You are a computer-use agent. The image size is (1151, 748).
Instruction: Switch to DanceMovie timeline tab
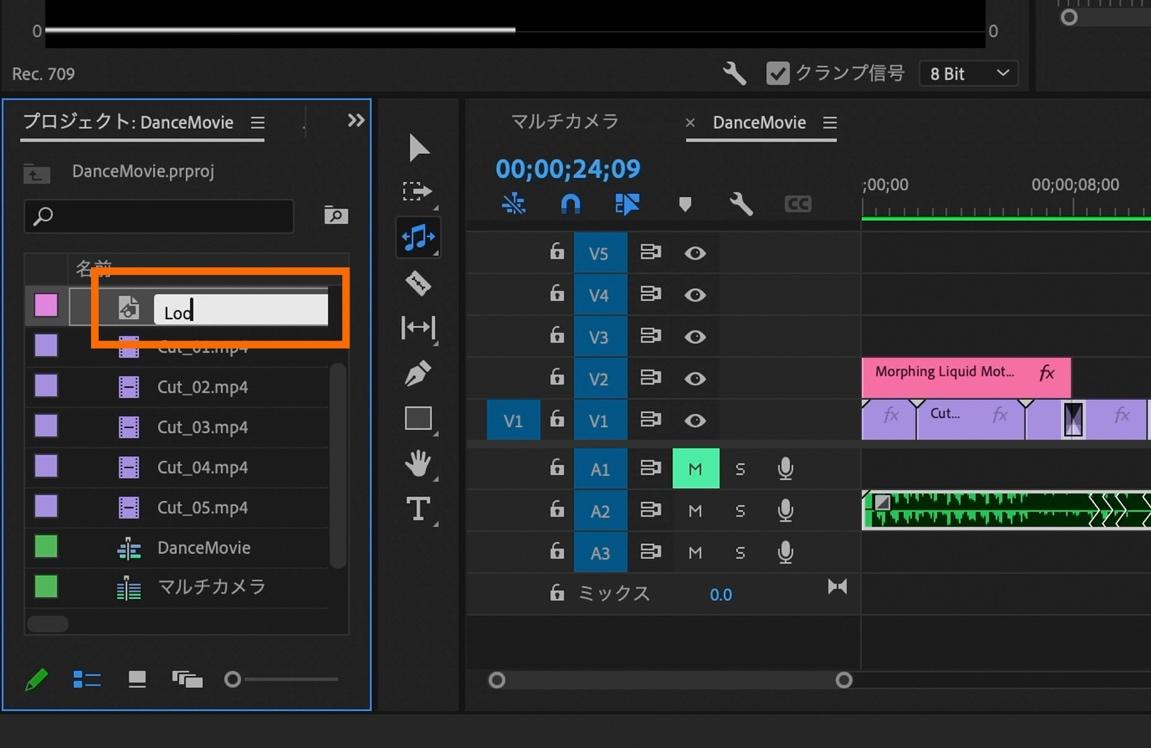click(759, 122)
